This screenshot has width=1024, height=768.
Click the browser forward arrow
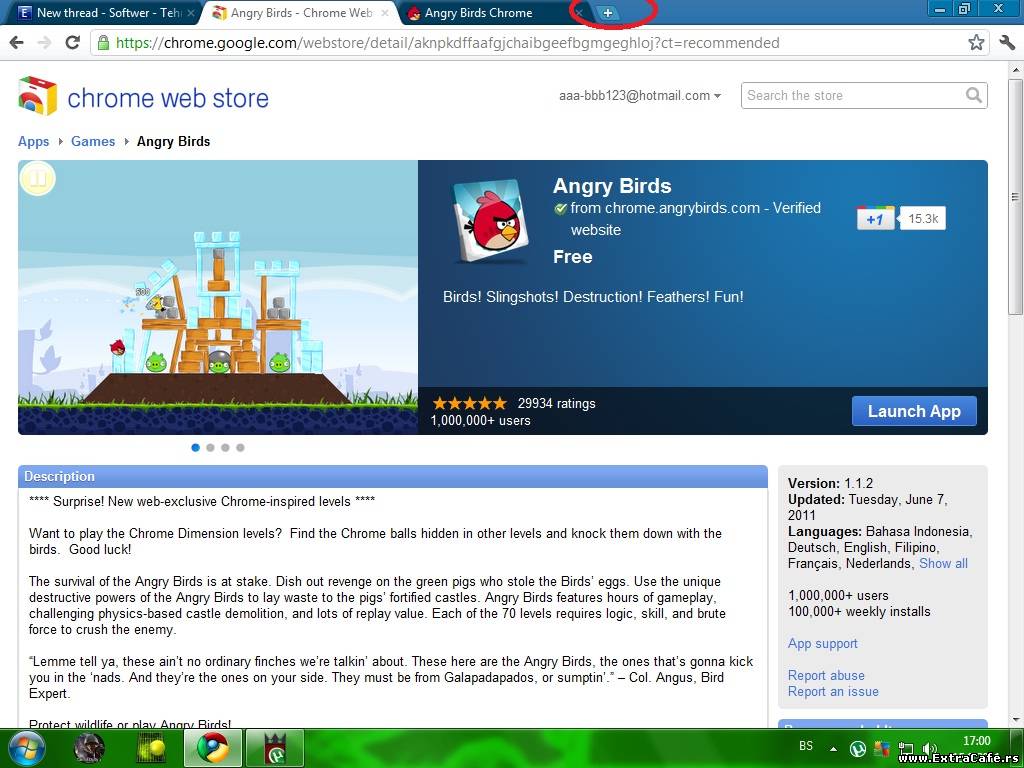point(44,43)
